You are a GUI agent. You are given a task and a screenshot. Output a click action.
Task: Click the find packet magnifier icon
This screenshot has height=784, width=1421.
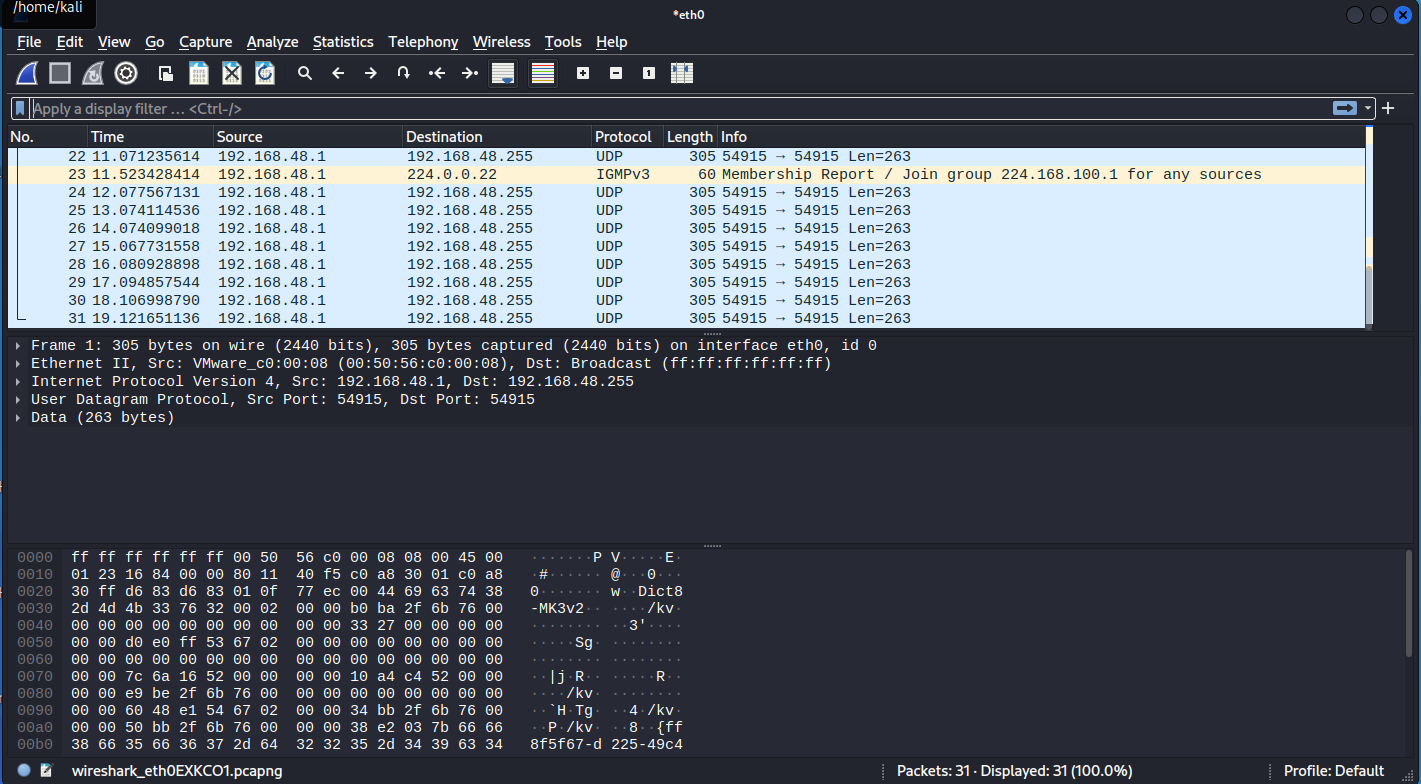tap(305, 73)
